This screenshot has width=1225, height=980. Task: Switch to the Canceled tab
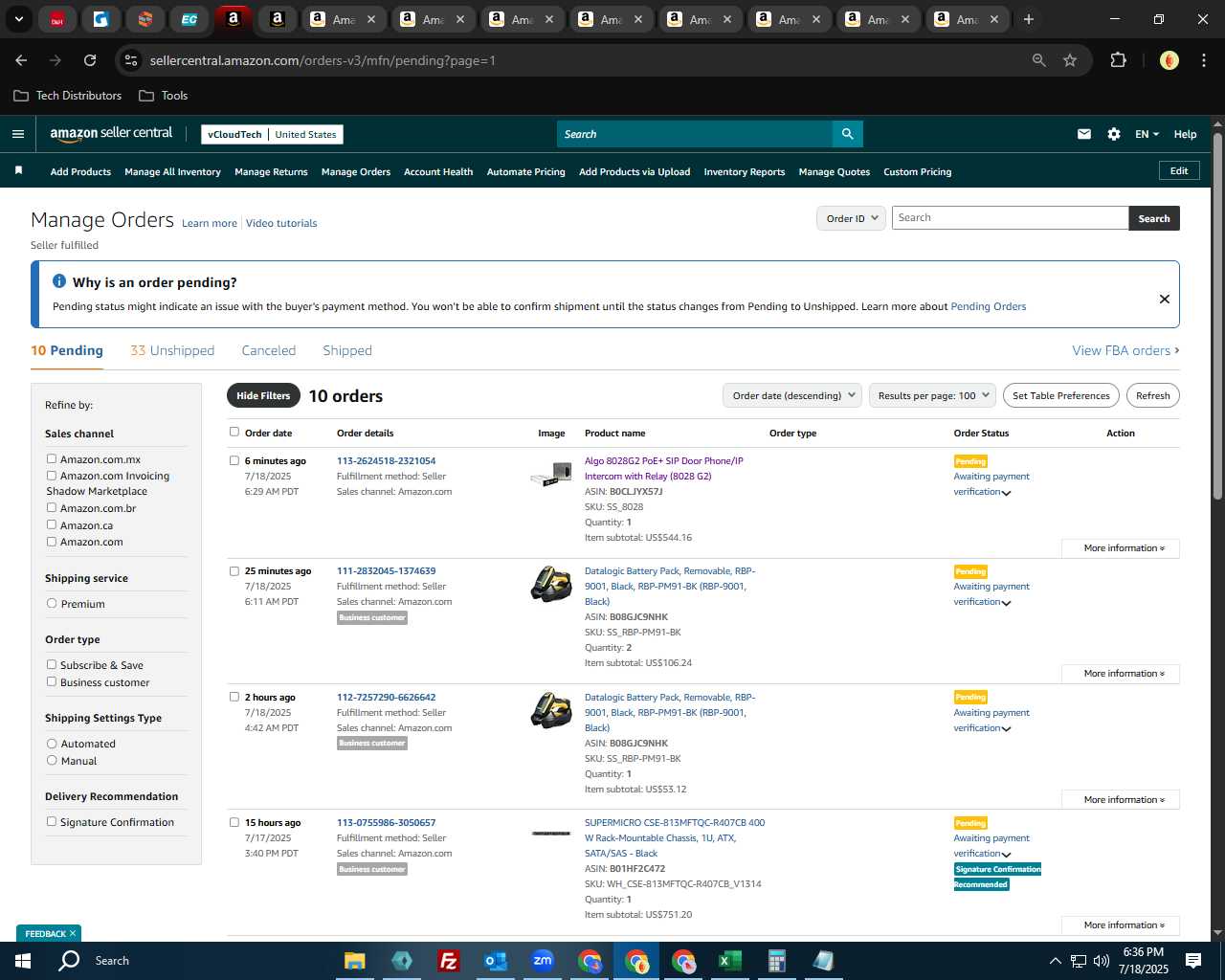[269, 350]
